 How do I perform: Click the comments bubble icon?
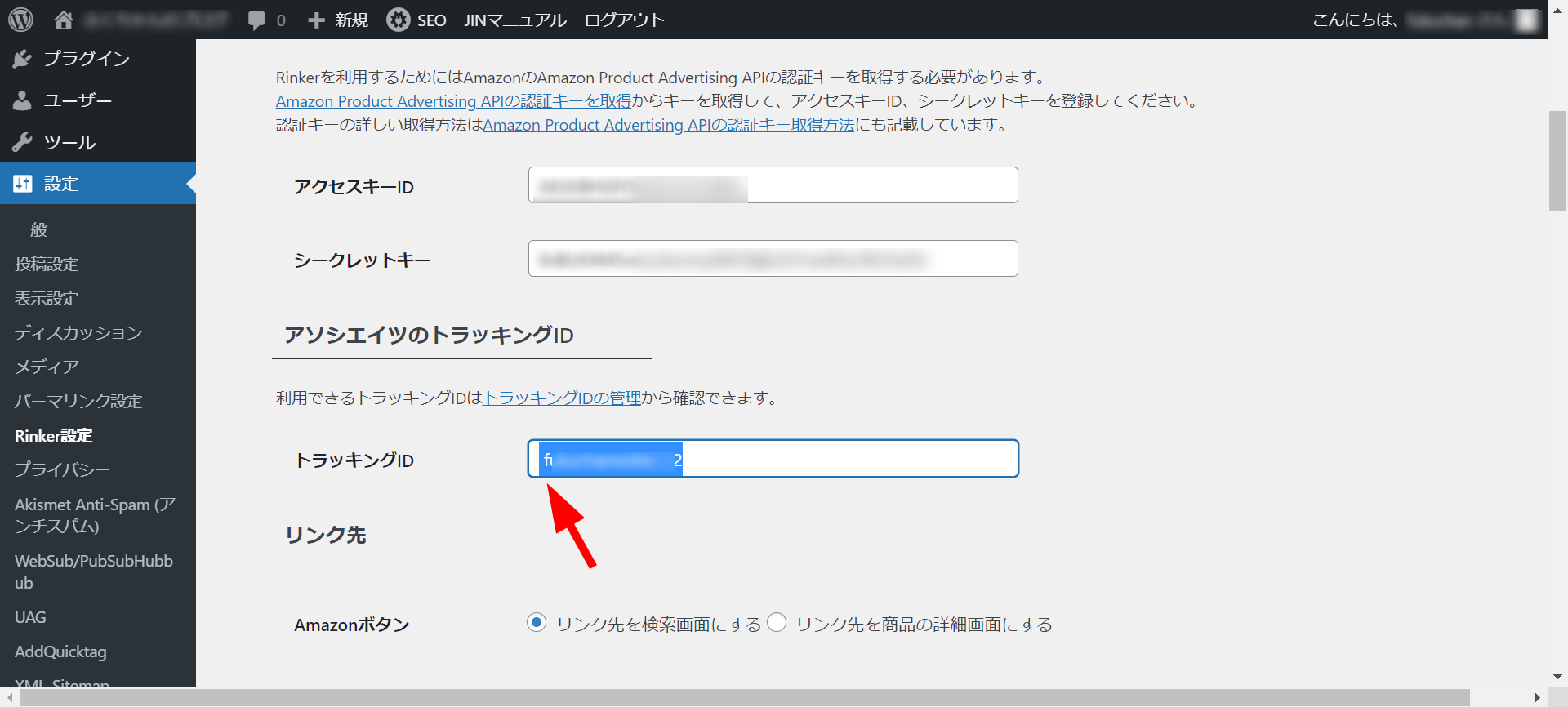(256, 20)
